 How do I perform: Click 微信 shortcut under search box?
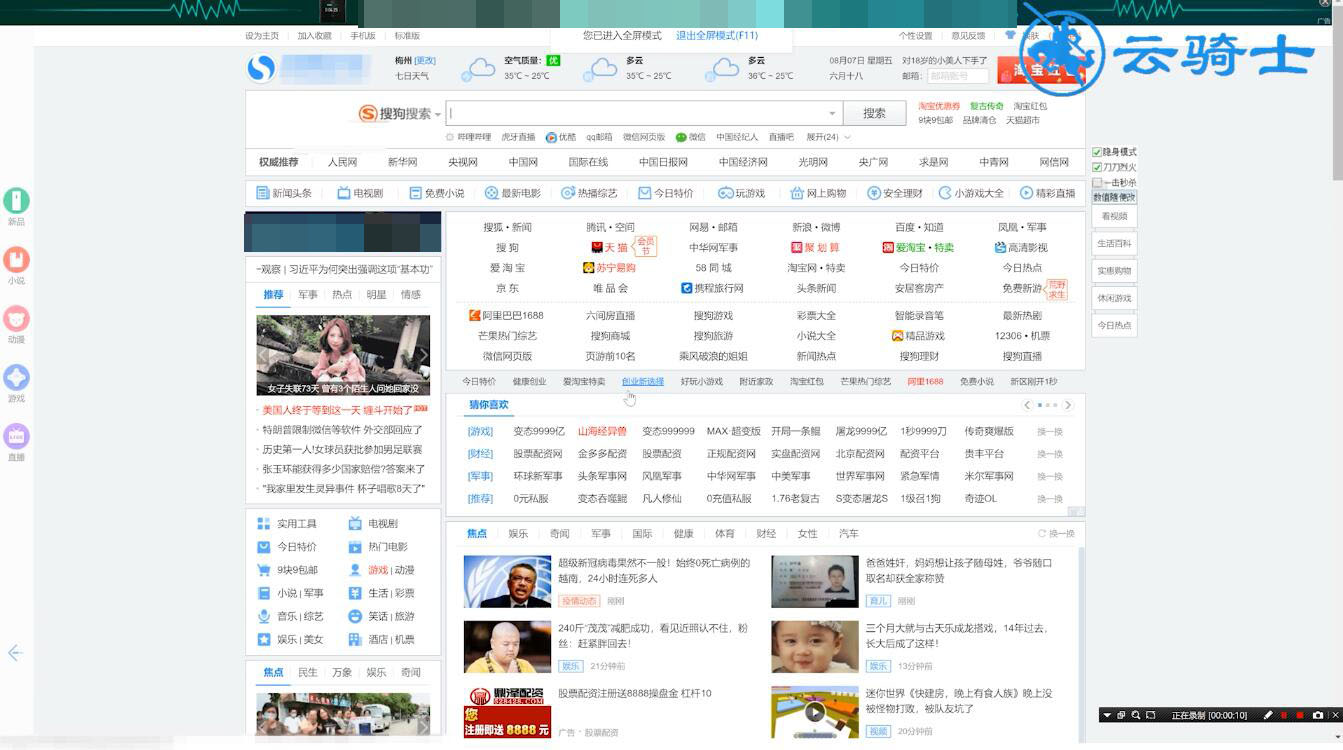tap(690, 137)
